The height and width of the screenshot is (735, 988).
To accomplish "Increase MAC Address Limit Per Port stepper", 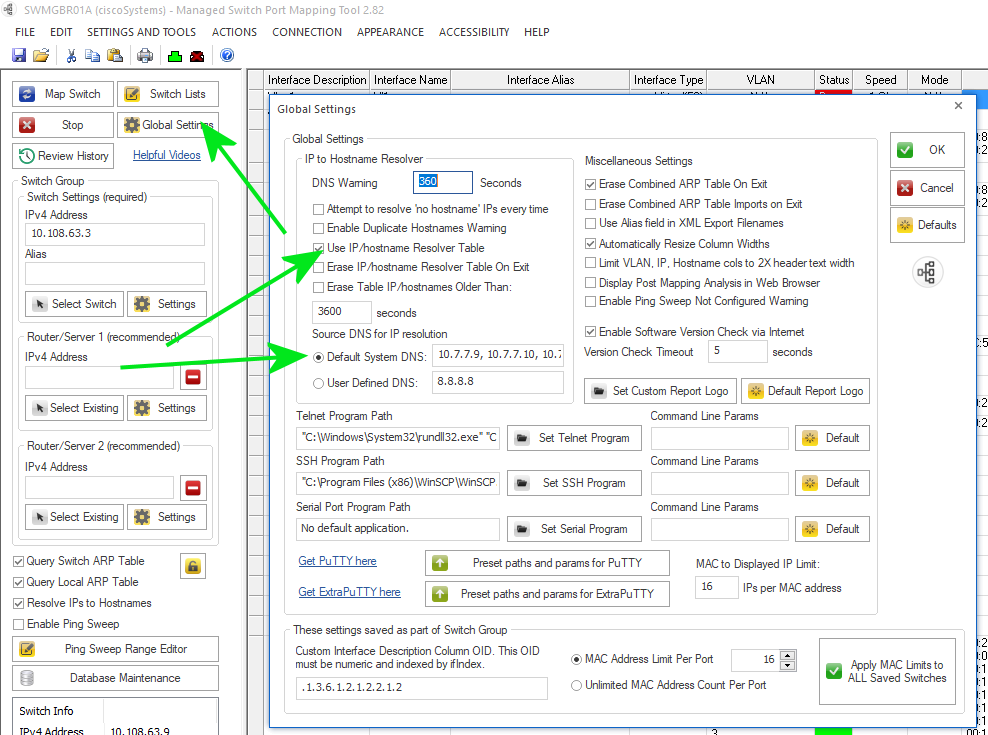I will 788,655.
